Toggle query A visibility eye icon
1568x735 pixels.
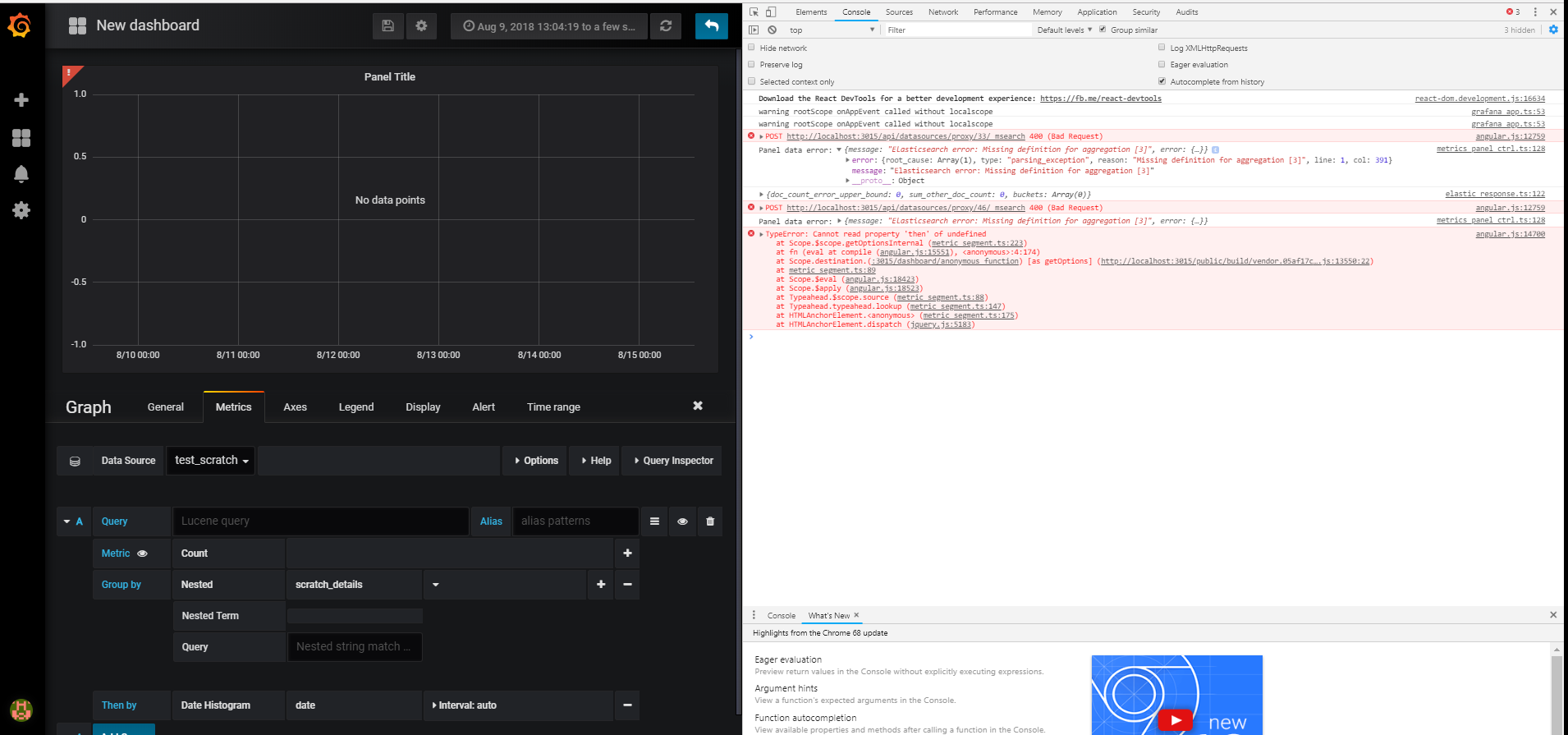682,521
